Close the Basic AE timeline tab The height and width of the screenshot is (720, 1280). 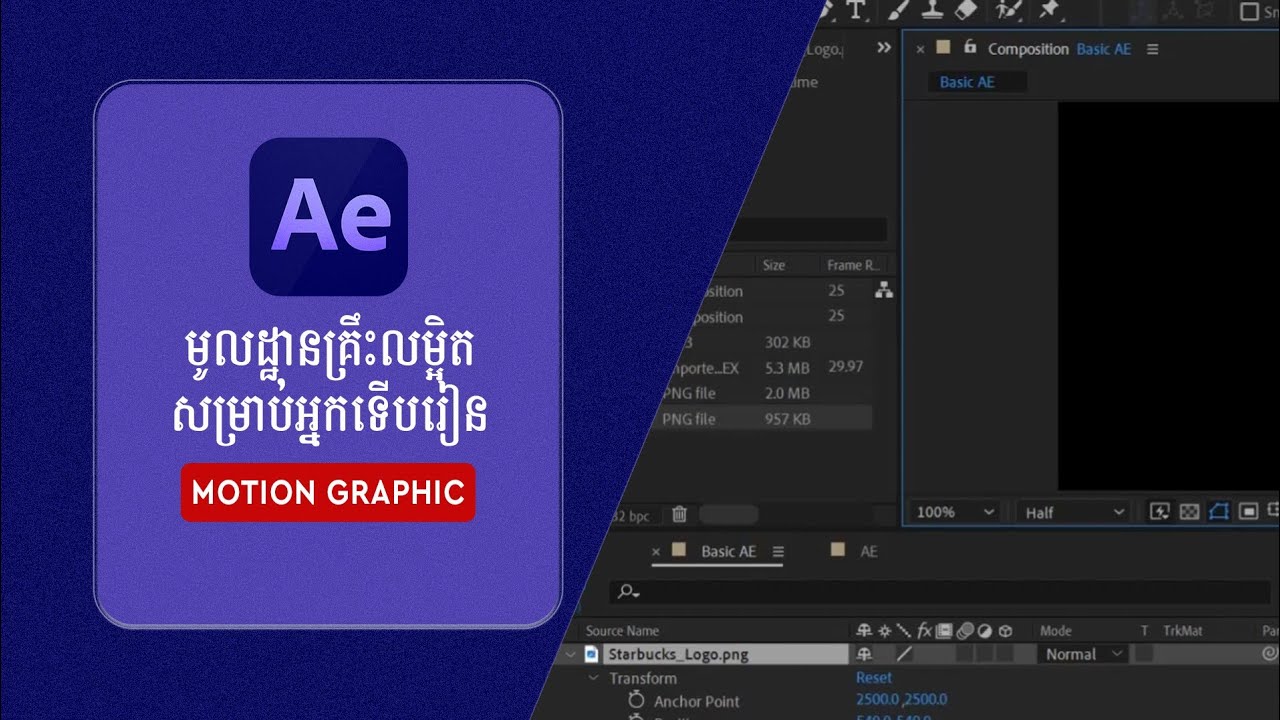coord(656,551)
